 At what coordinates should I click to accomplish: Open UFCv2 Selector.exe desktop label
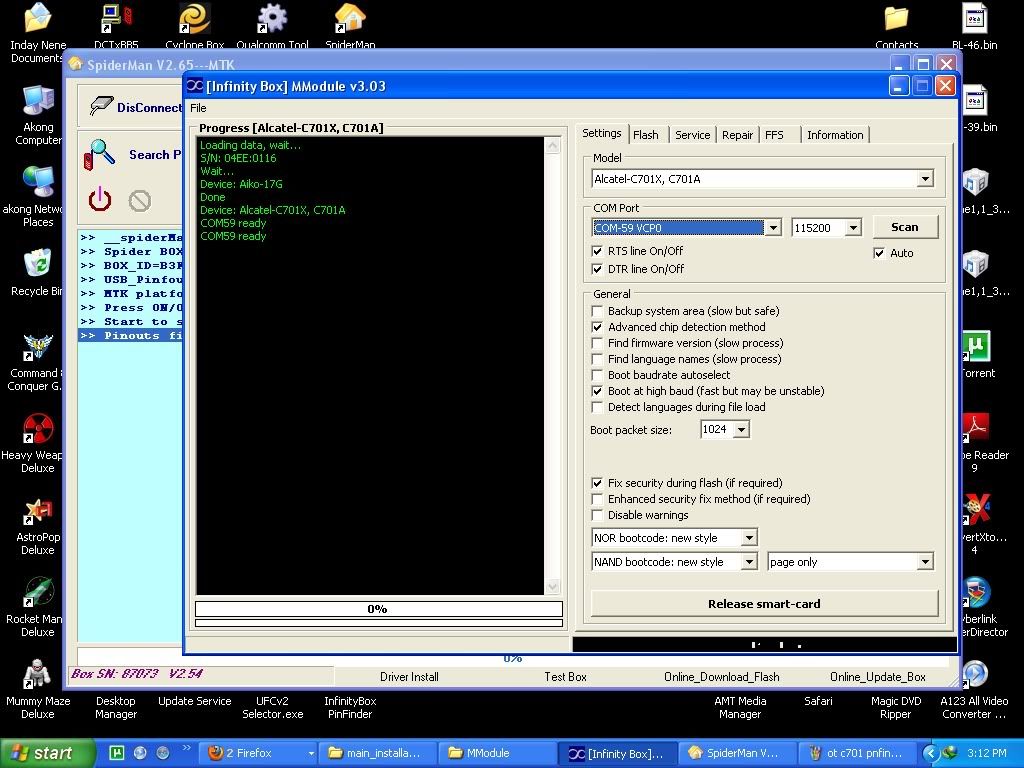coord(272,707)
